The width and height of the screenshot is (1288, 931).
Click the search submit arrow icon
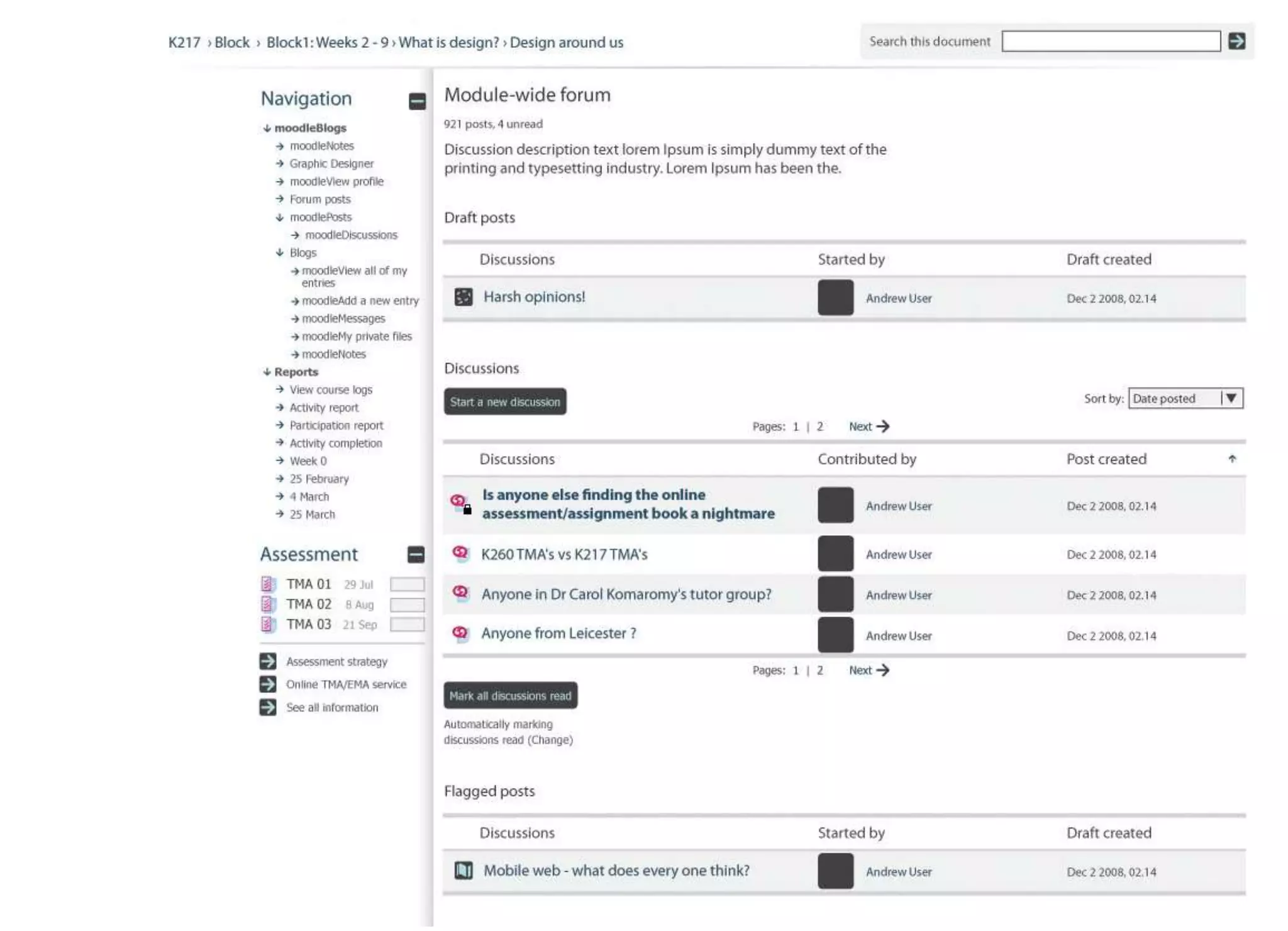click(x=1236, y=41)
